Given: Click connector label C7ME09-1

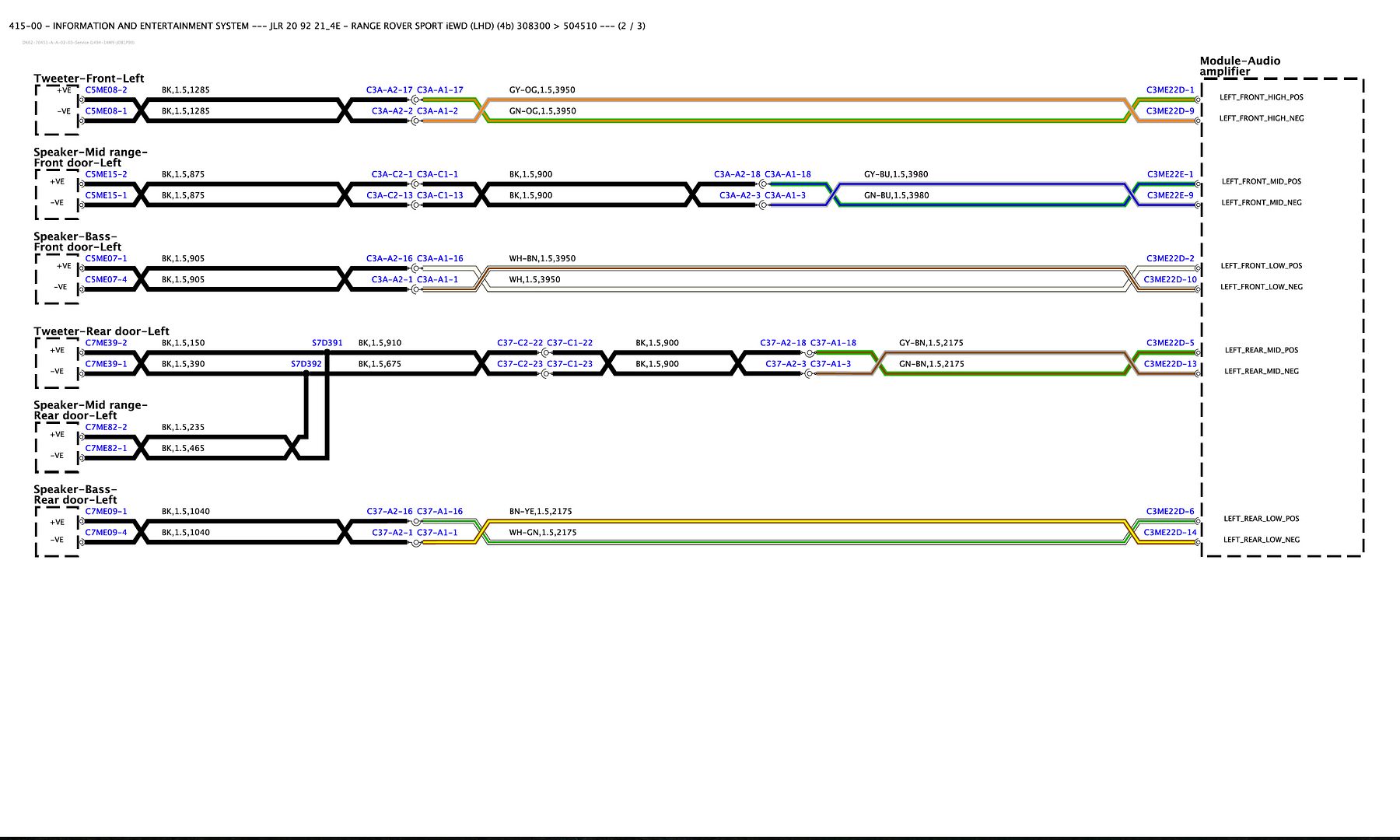Looking at the screenshot, I should click(x=106, y=511).
